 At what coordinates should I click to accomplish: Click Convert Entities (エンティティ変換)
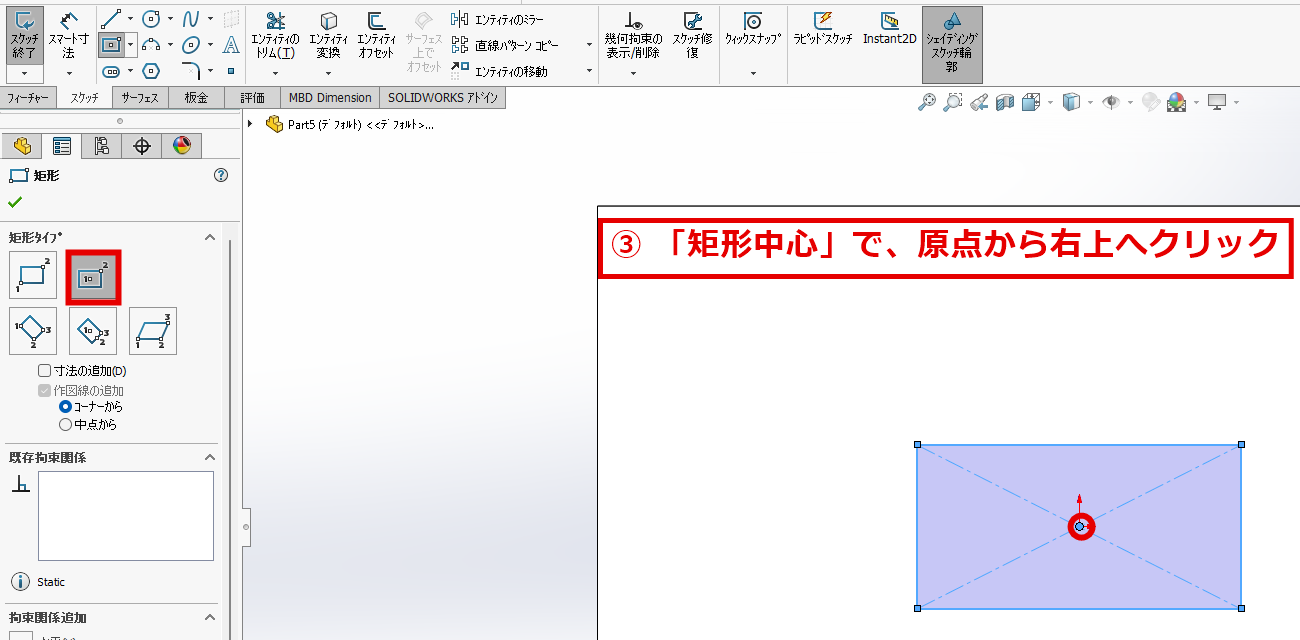pyautogui.click(x=328, y=35)
